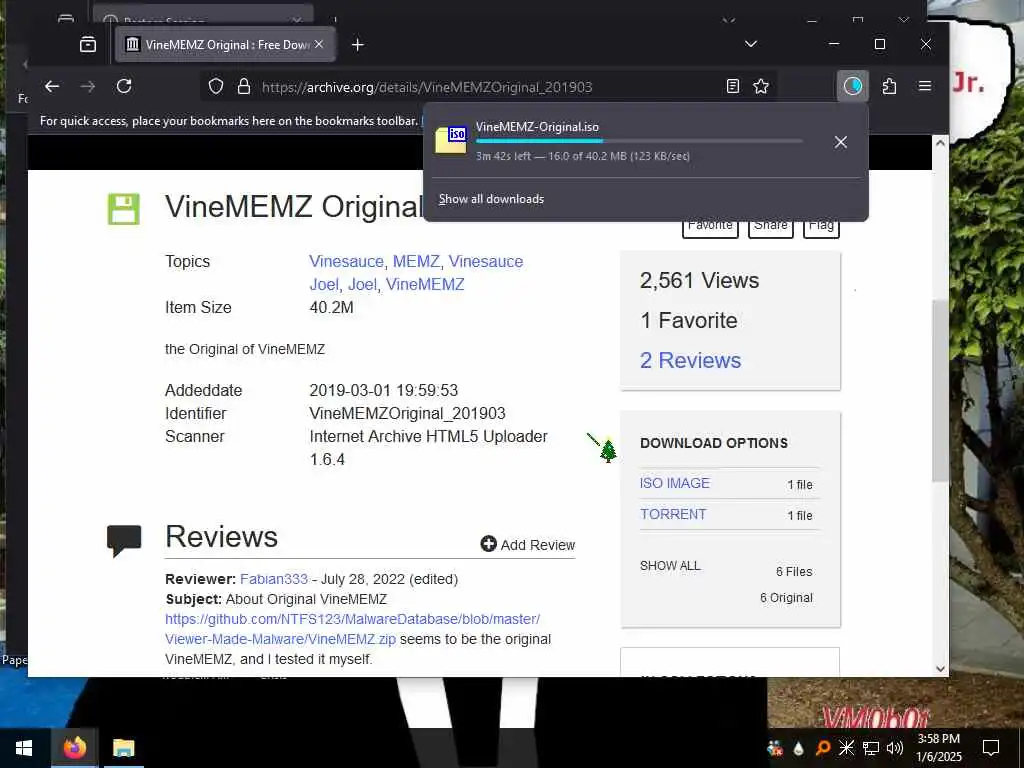Toggle the downloads panel button
Image resolution: width=1024 pixels, height=768 pixels.
tap(852, 86)
